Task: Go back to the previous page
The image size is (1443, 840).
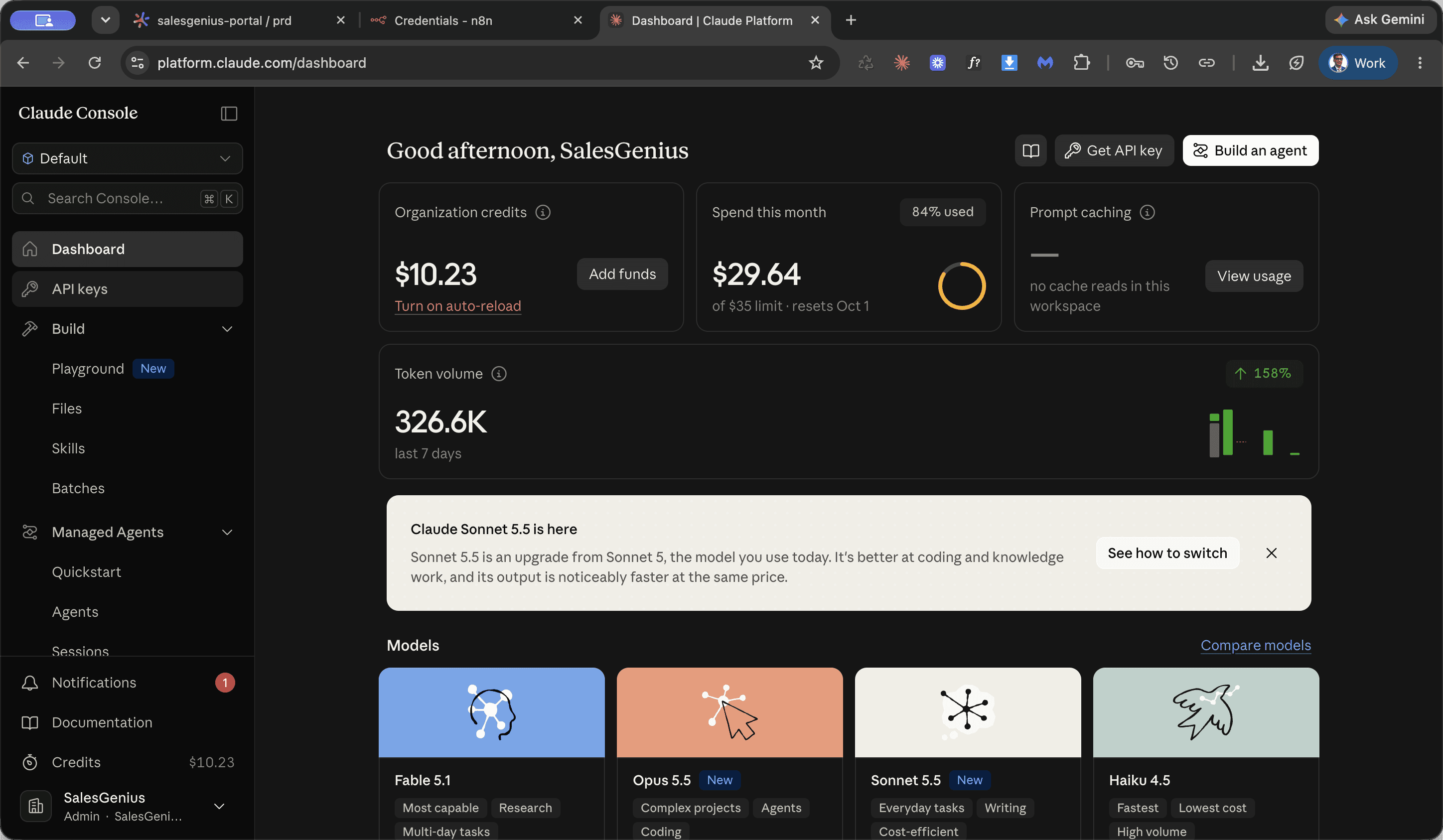Action: click(x=23, y=63)
